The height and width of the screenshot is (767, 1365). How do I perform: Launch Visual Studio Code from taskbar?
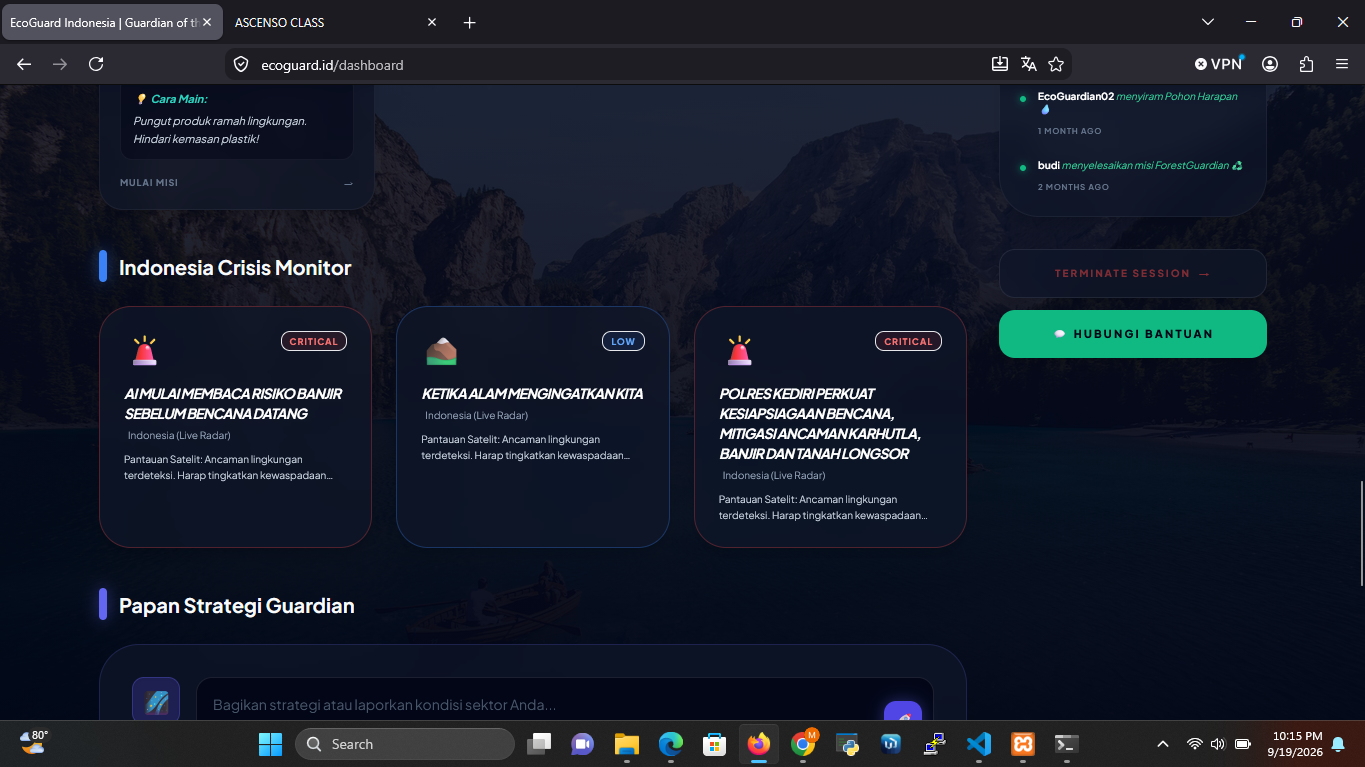pos(979,744)
